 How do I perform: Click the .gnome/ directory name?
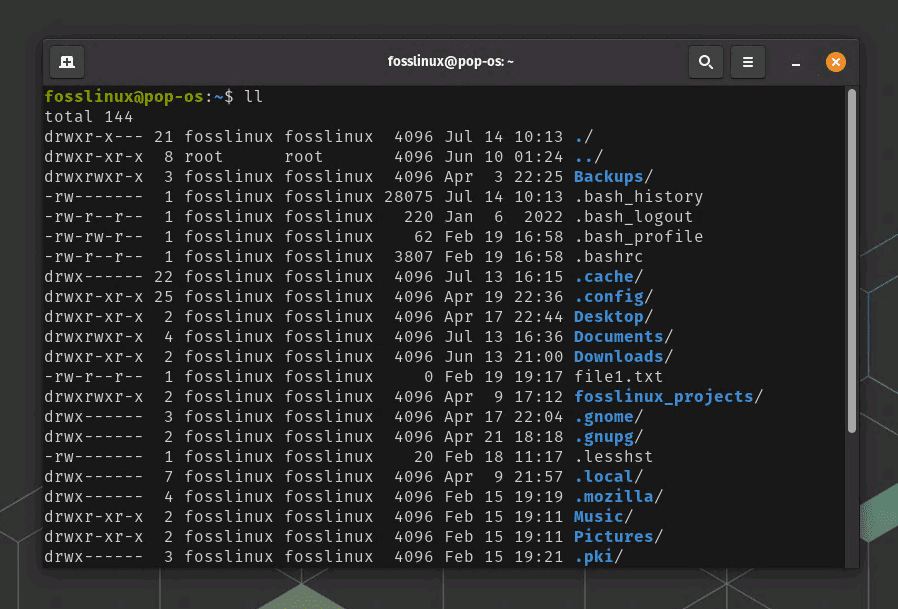(x=609, y=417)
